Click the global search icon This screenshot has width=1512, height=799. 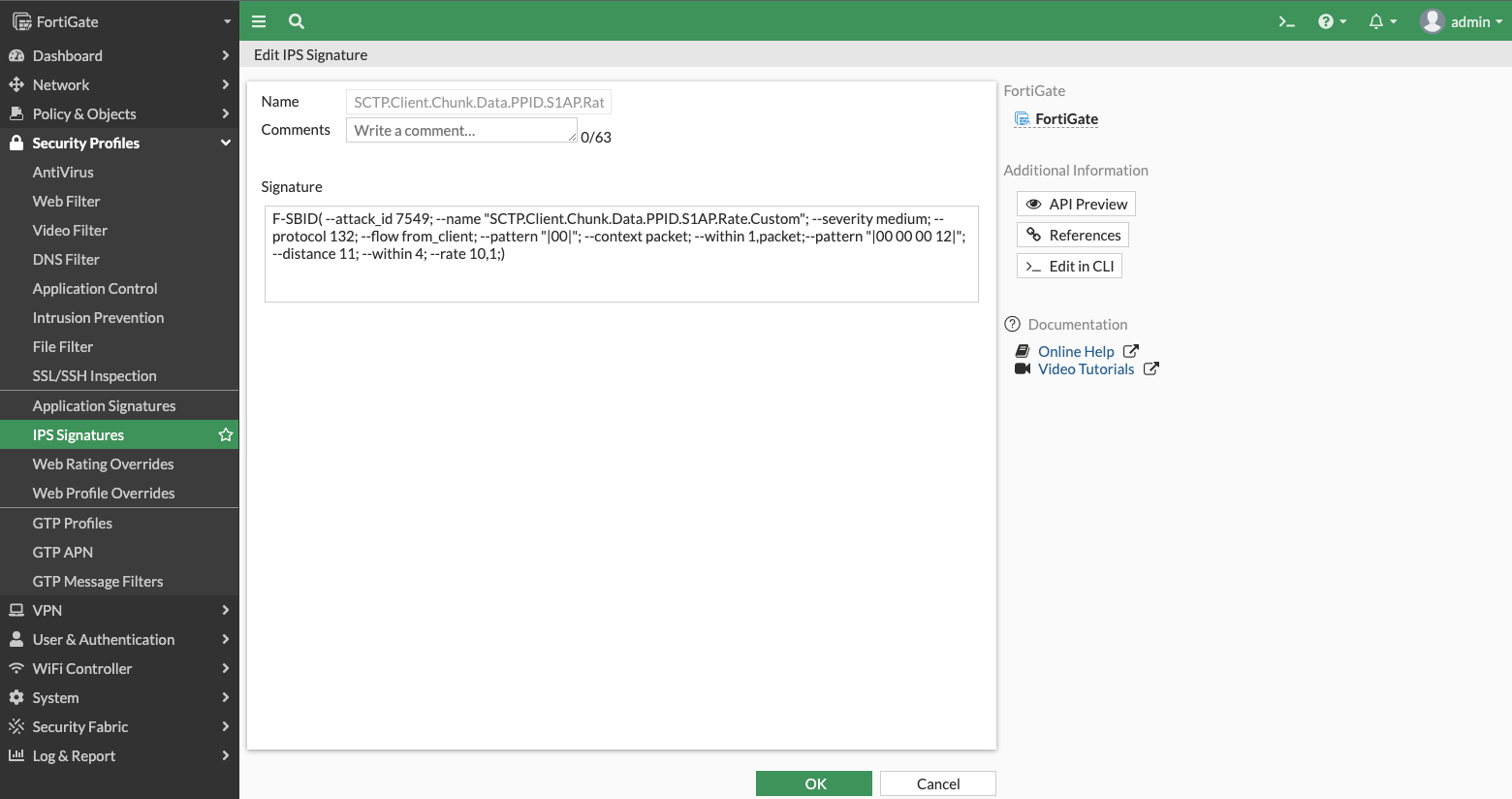[296, 20]
